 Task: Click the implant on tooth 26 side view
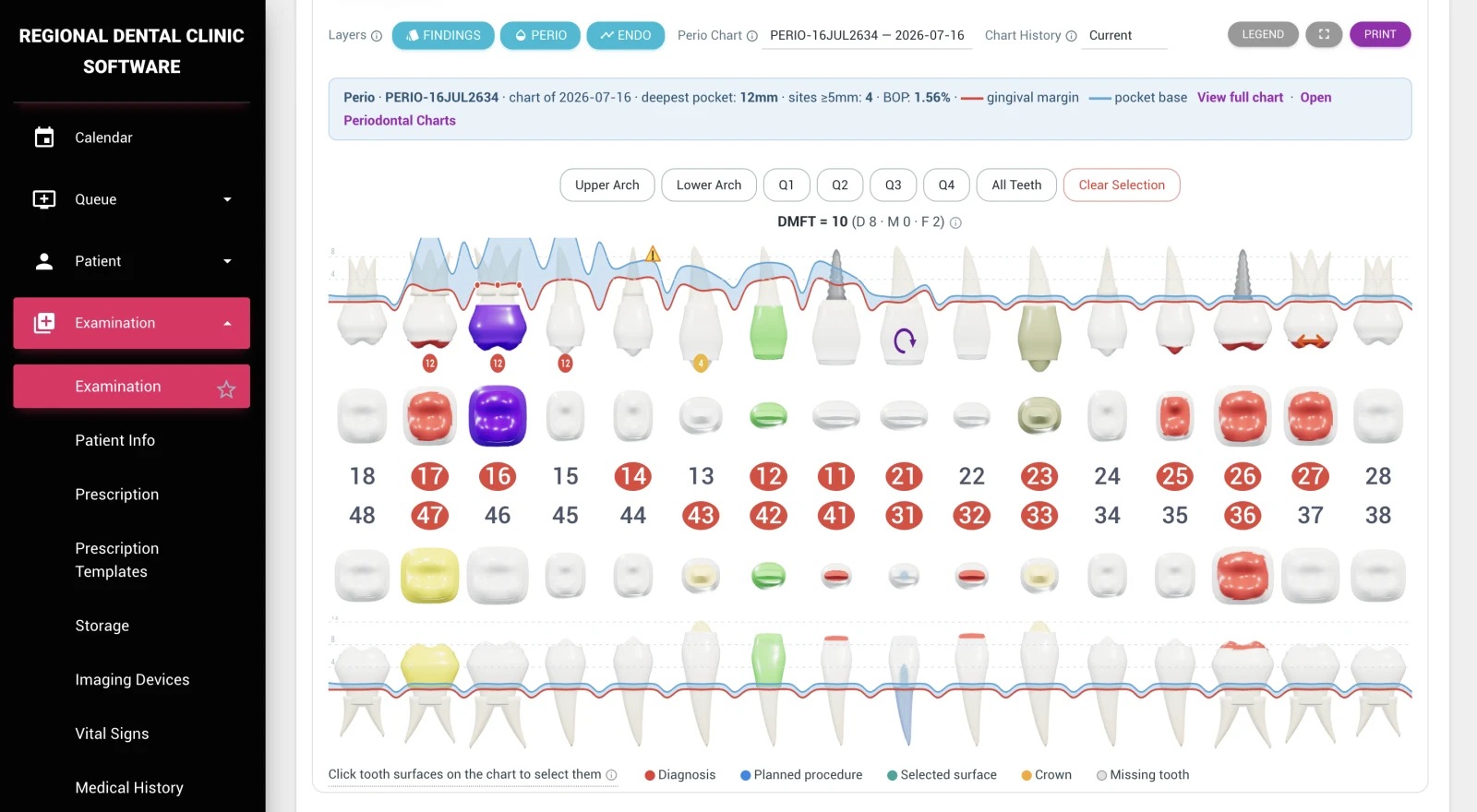click(x=1243, y=275)
